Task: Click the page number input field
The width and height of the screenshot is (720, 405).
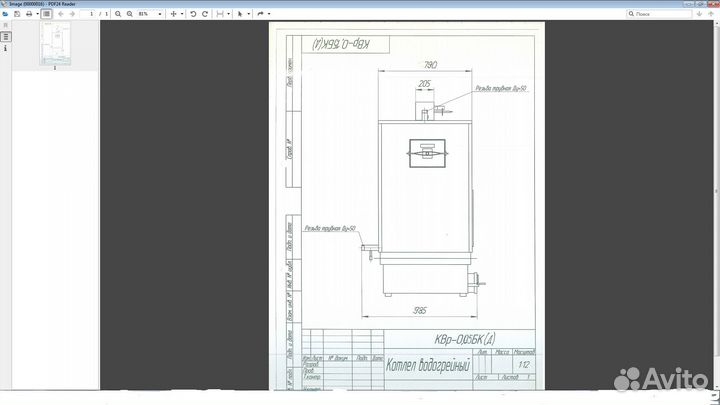Action: click(x=89, y=14)
